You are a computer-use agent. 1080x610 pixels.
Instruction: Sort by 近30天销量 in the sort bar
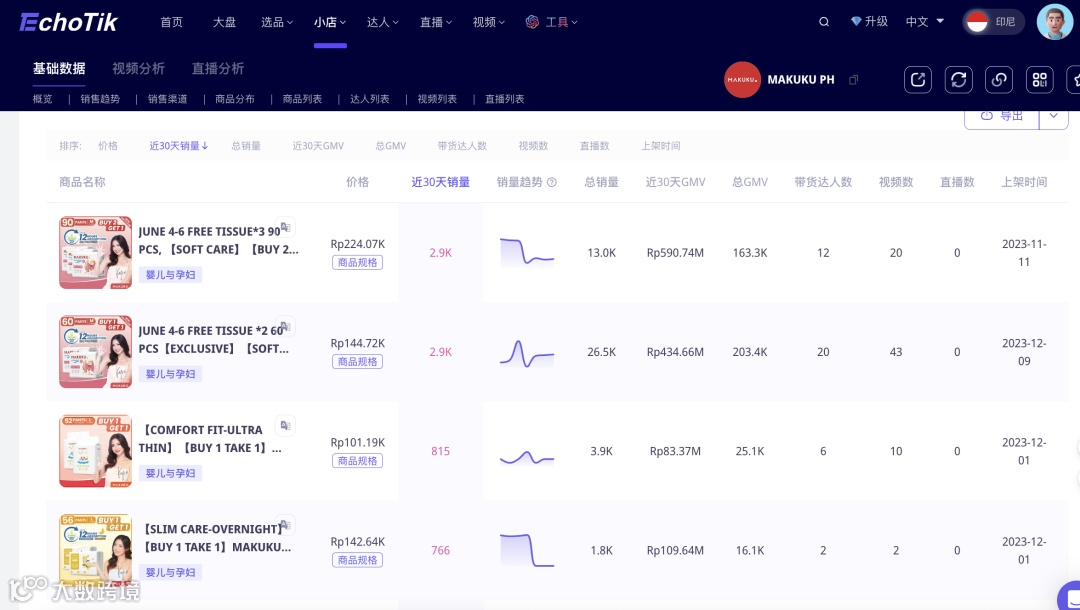pyautogui.click(x=178, y=146)
